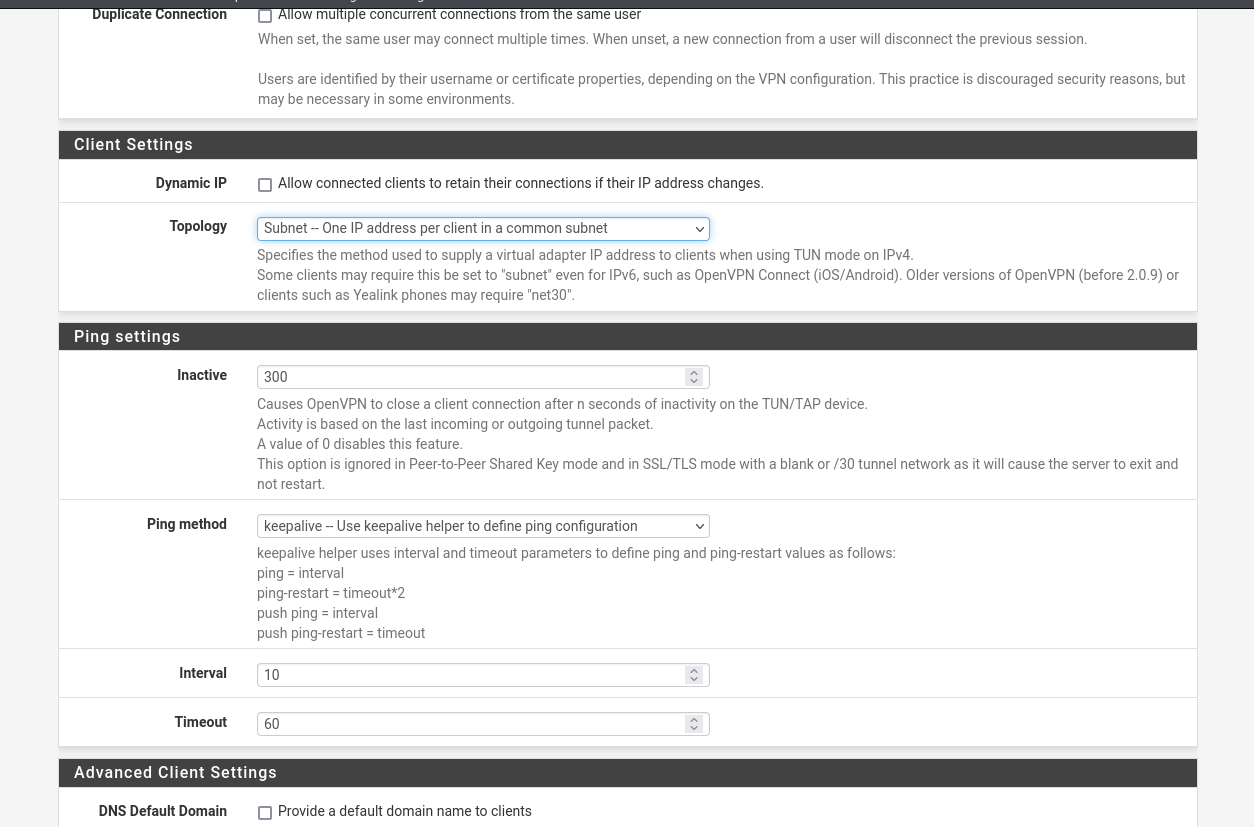1254x827 pixels.
Task: Expand the Ping method dropdown
Action: (x=483, y=526)
